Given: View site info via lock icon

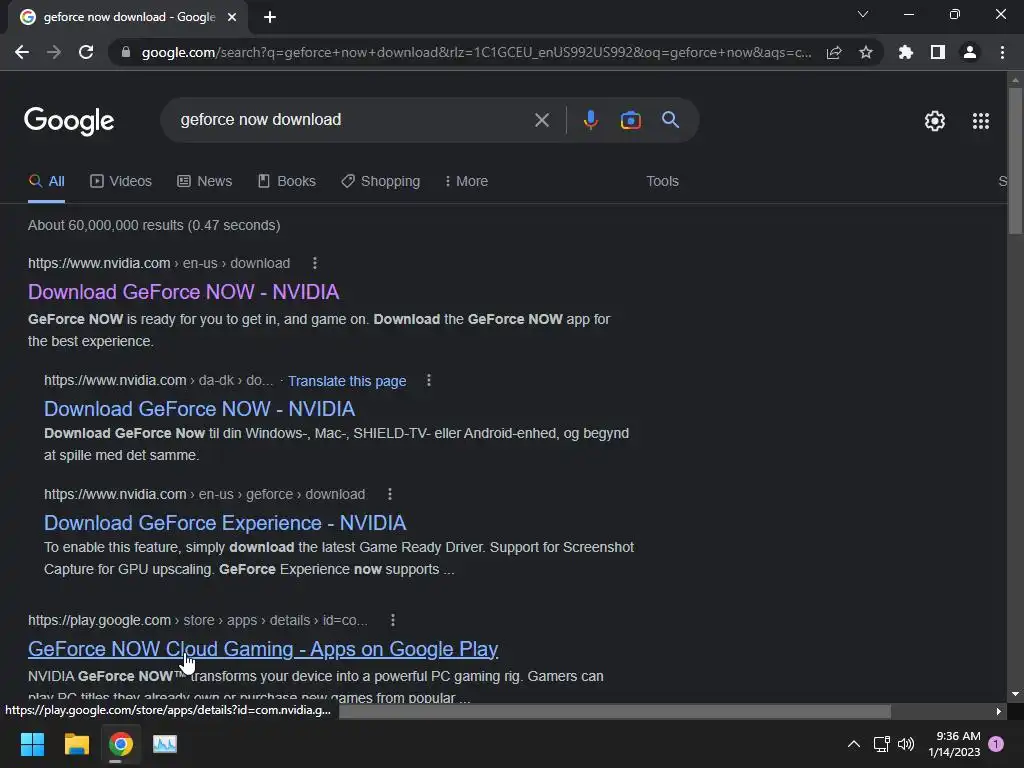Looking at the screenshot, I should pos(126,52).
